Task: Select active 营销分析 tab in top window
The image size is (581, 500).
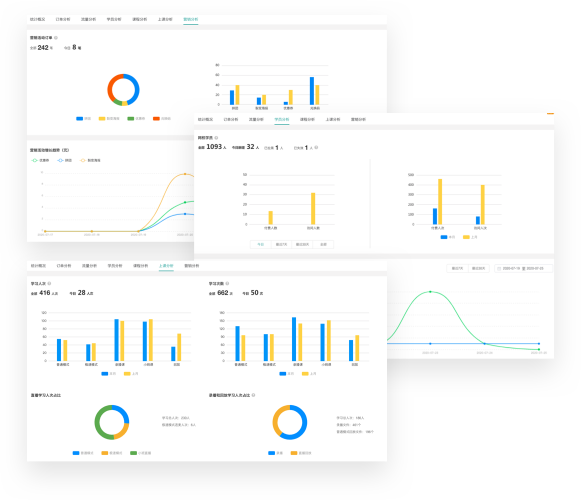Action: point(190,19)
